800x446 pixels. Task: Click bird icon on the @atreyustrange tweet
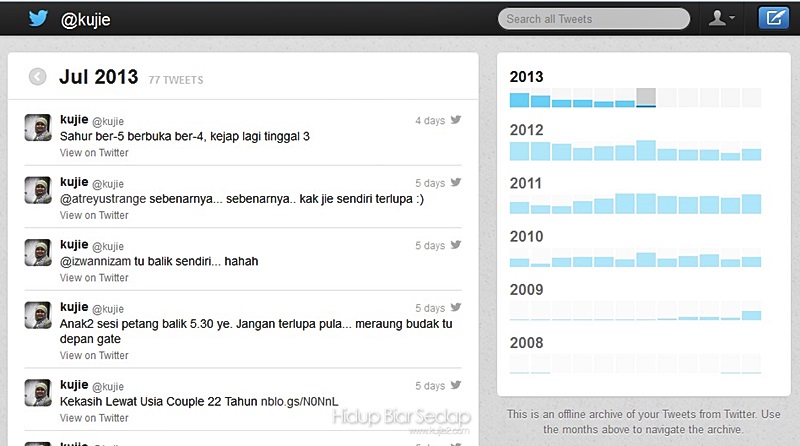[x=456, y=183]
